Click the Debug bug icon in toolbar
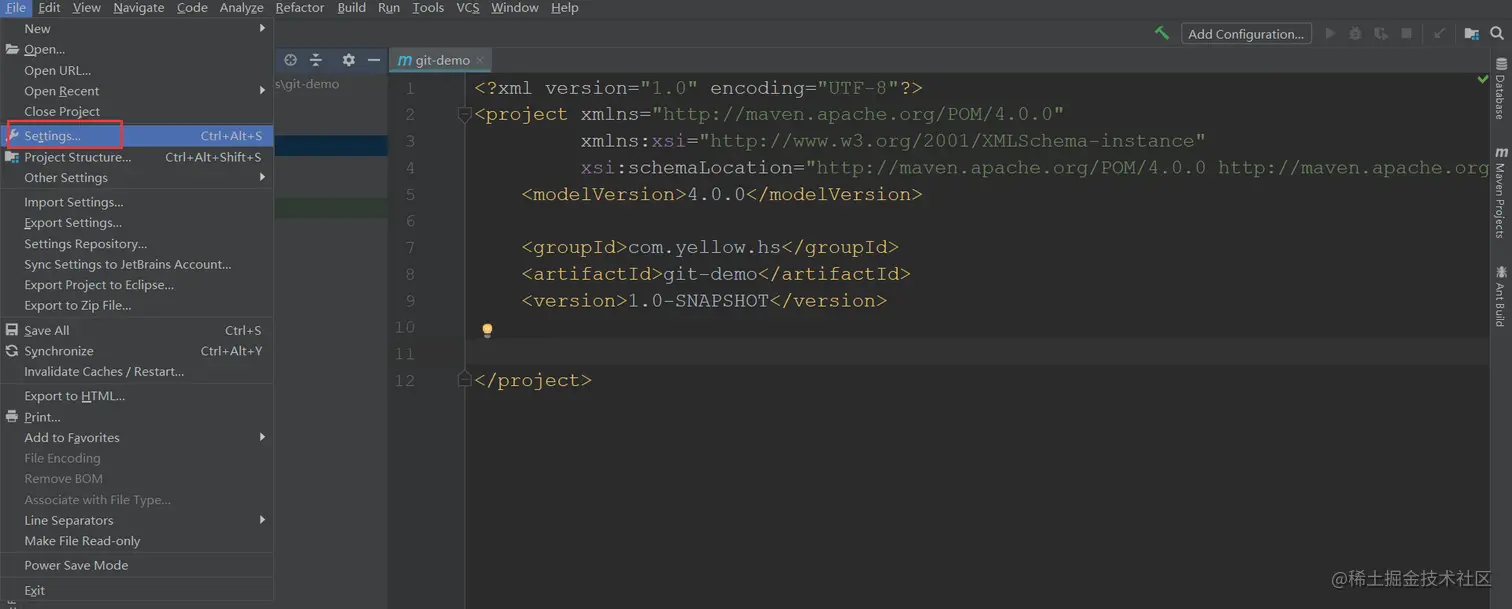 (x=1355, y=33)
